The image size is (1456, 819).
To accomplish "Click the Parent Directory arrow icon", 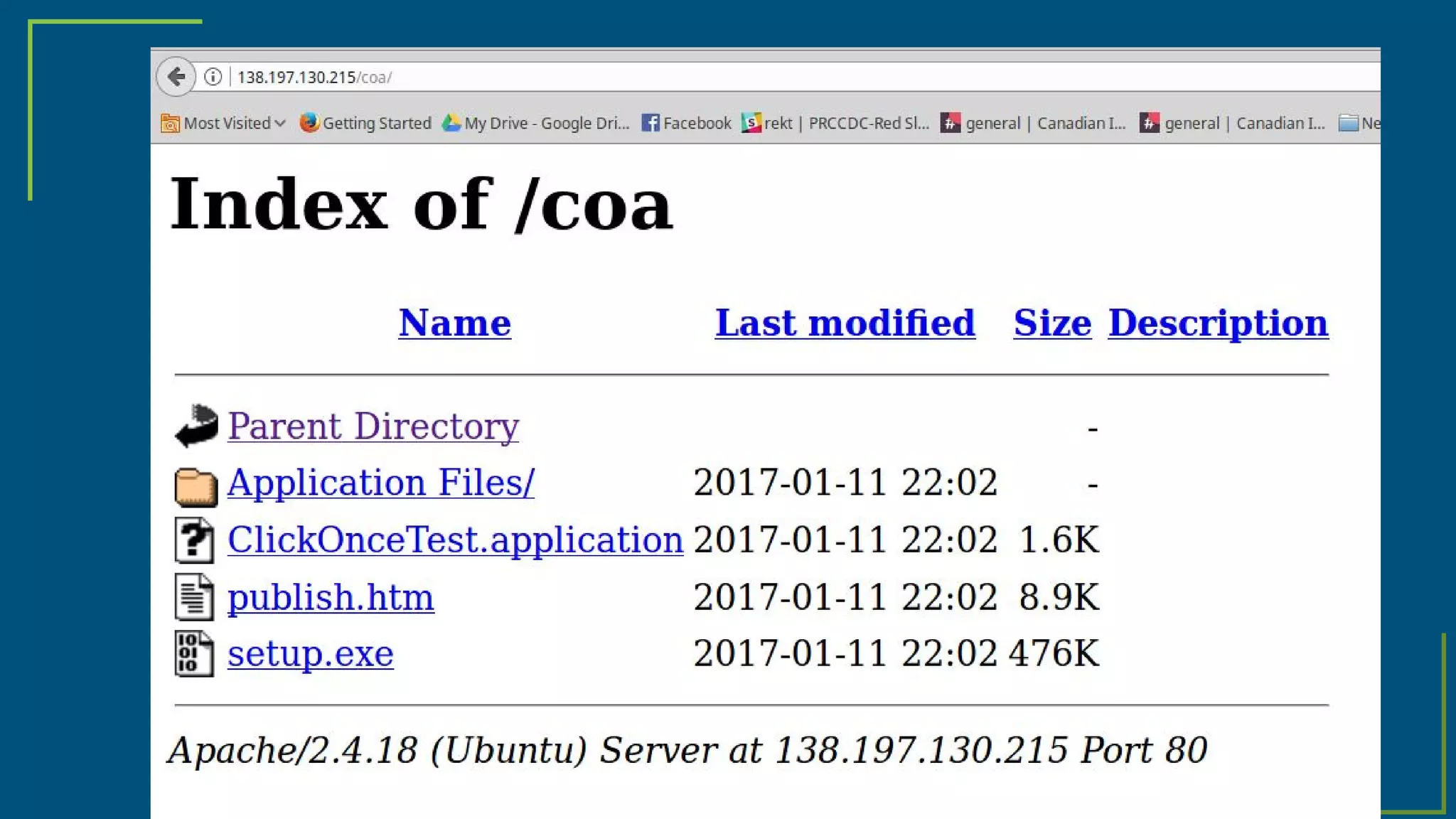I will 196,426.
